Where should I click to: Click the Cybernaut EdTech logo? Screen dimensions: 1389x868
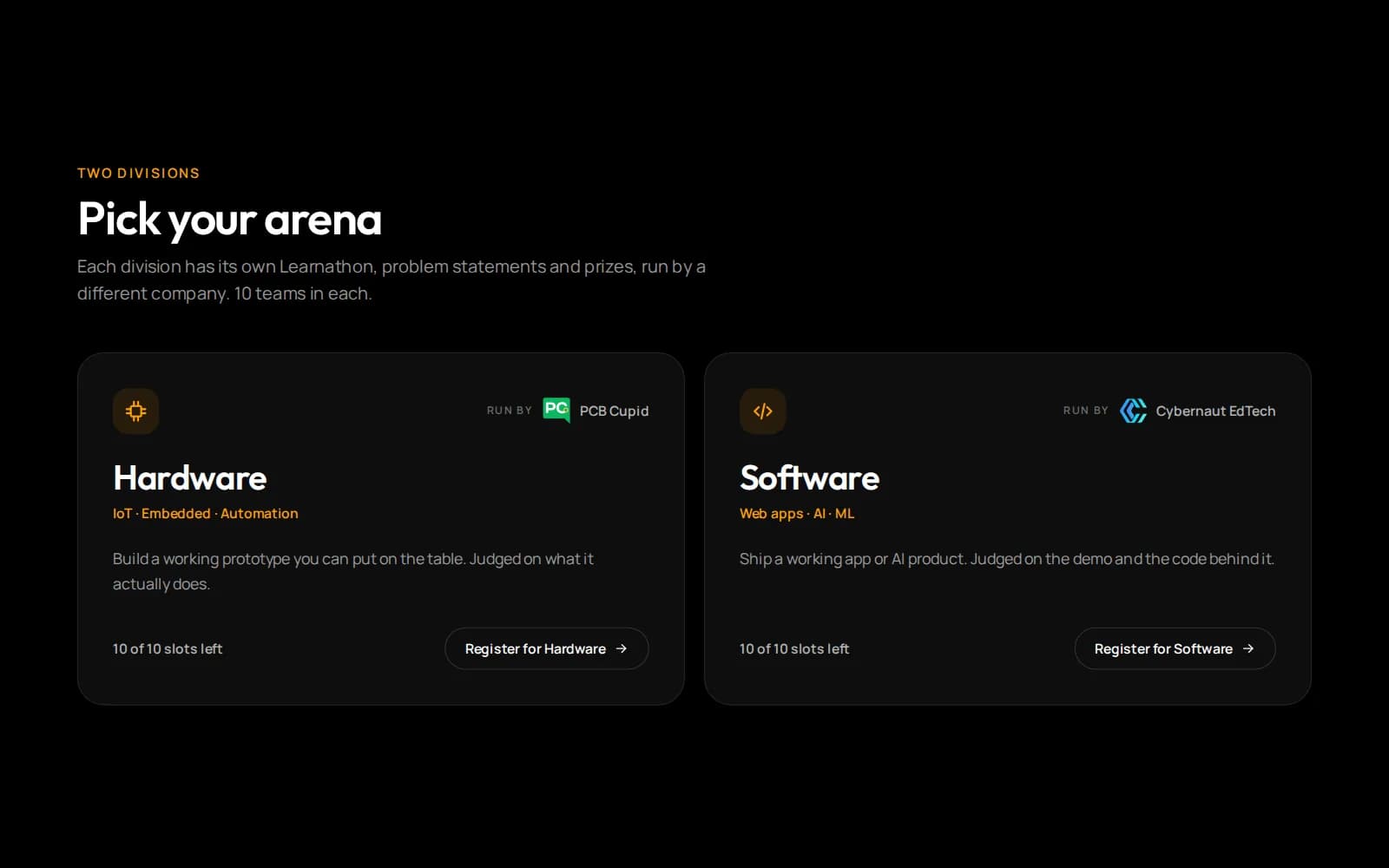(1133, 411)
